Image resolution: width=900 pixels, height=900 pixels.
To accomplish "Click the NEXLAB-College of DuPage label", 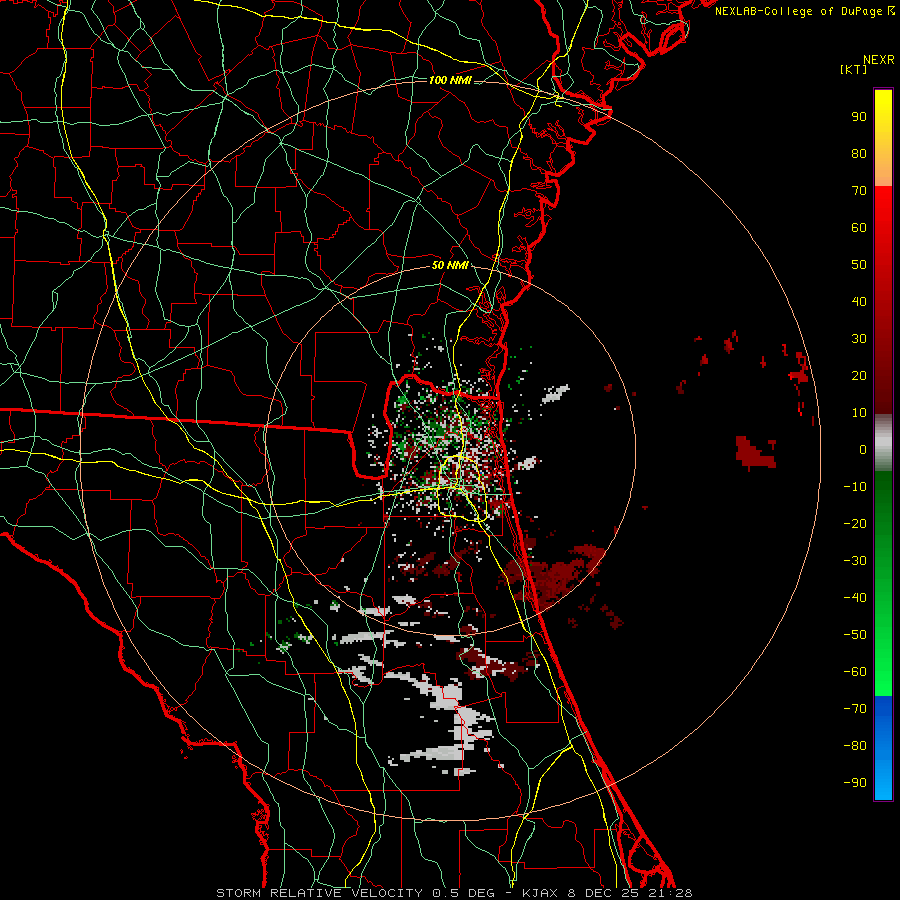I will click(804, 11).
